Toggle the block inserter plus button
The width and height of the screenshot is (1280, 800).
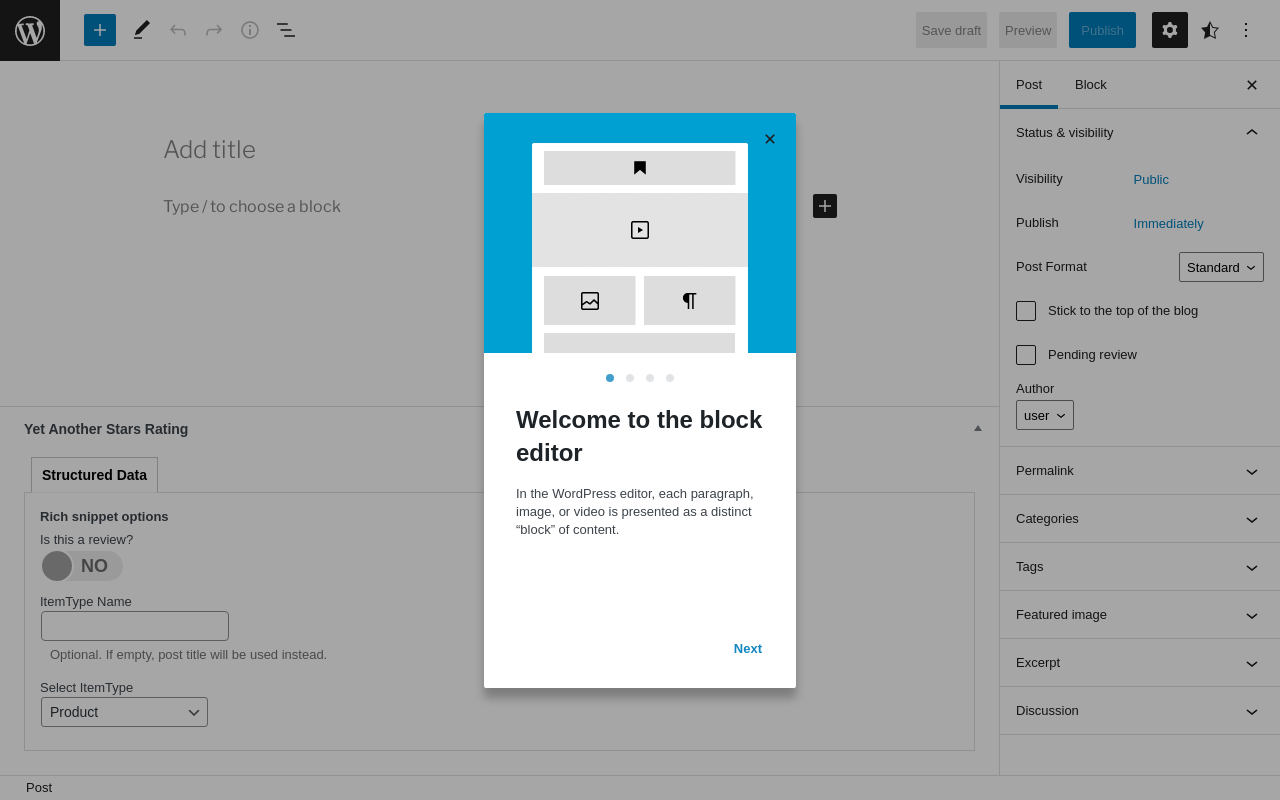(100, 30)
